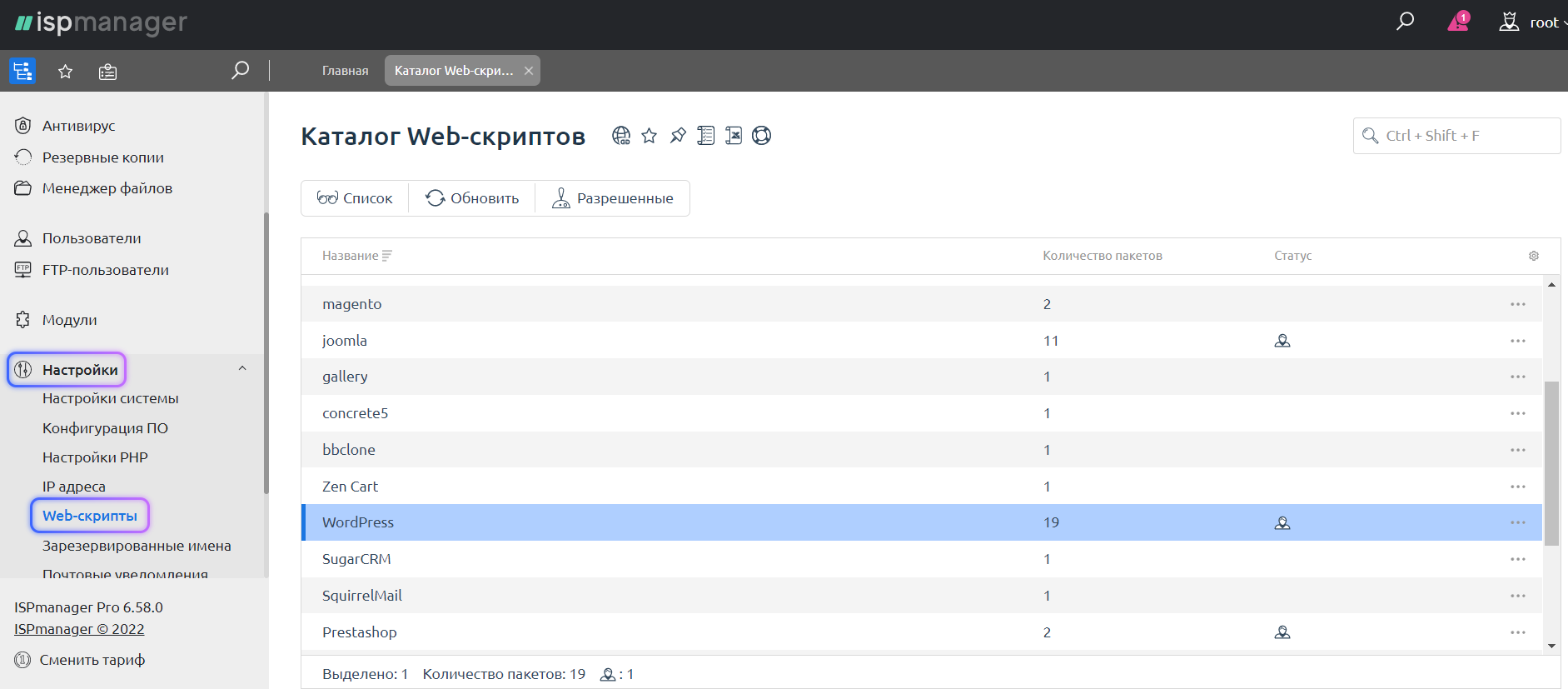Viewport: 1568px width, 689px height.
Task: Show the favorites menu in the sidebar toolbar
Action: pos(65,72)
